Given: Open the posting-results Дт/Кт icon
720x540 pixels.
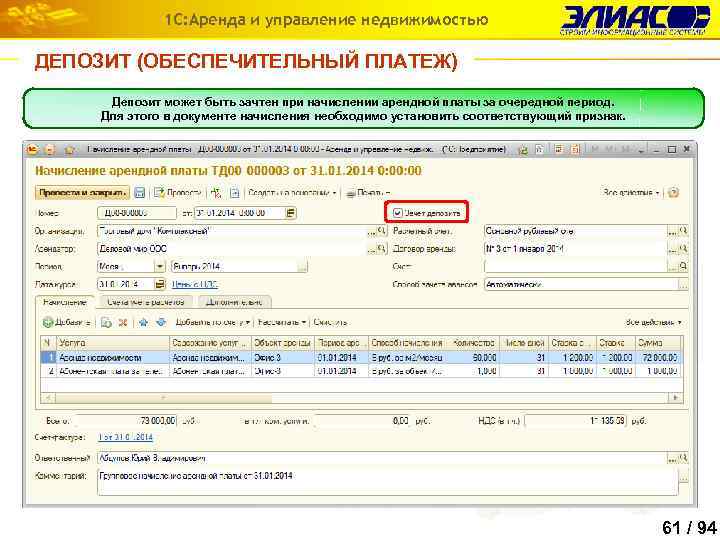Looking at the screenshot, I should coord(216,193).
